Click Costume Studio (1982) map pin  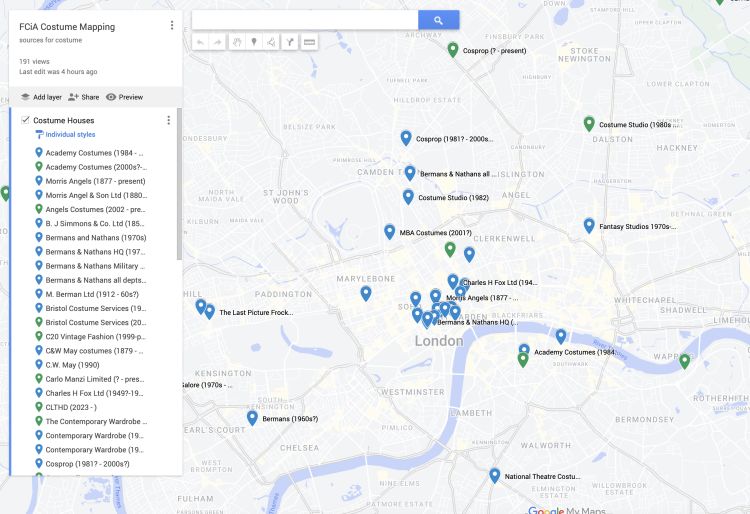tap(408, 196)
